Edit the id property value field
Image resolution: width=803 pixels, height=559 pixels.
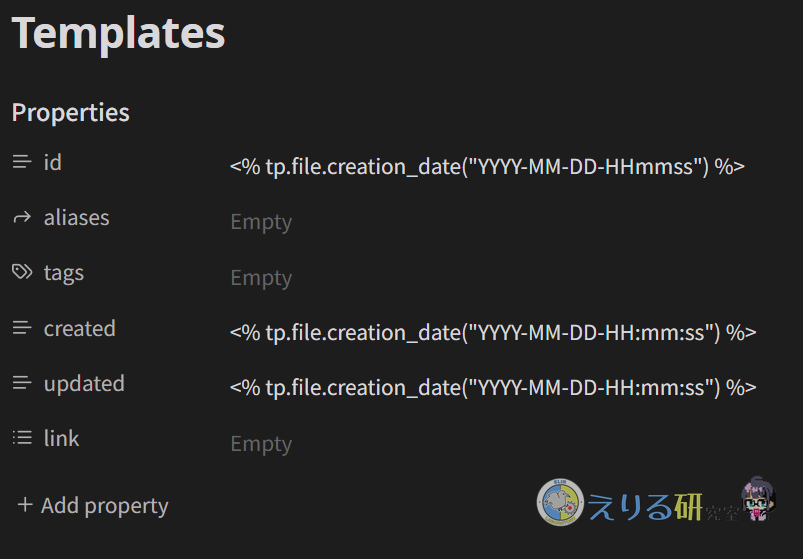point(487,167)
